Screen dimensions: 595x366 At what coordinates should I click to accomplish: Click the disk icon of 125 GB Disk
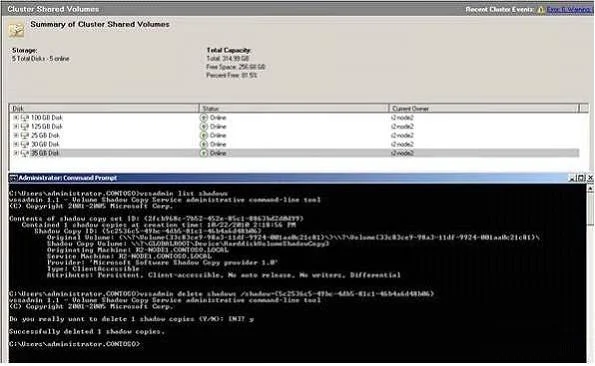click(25, 127)
